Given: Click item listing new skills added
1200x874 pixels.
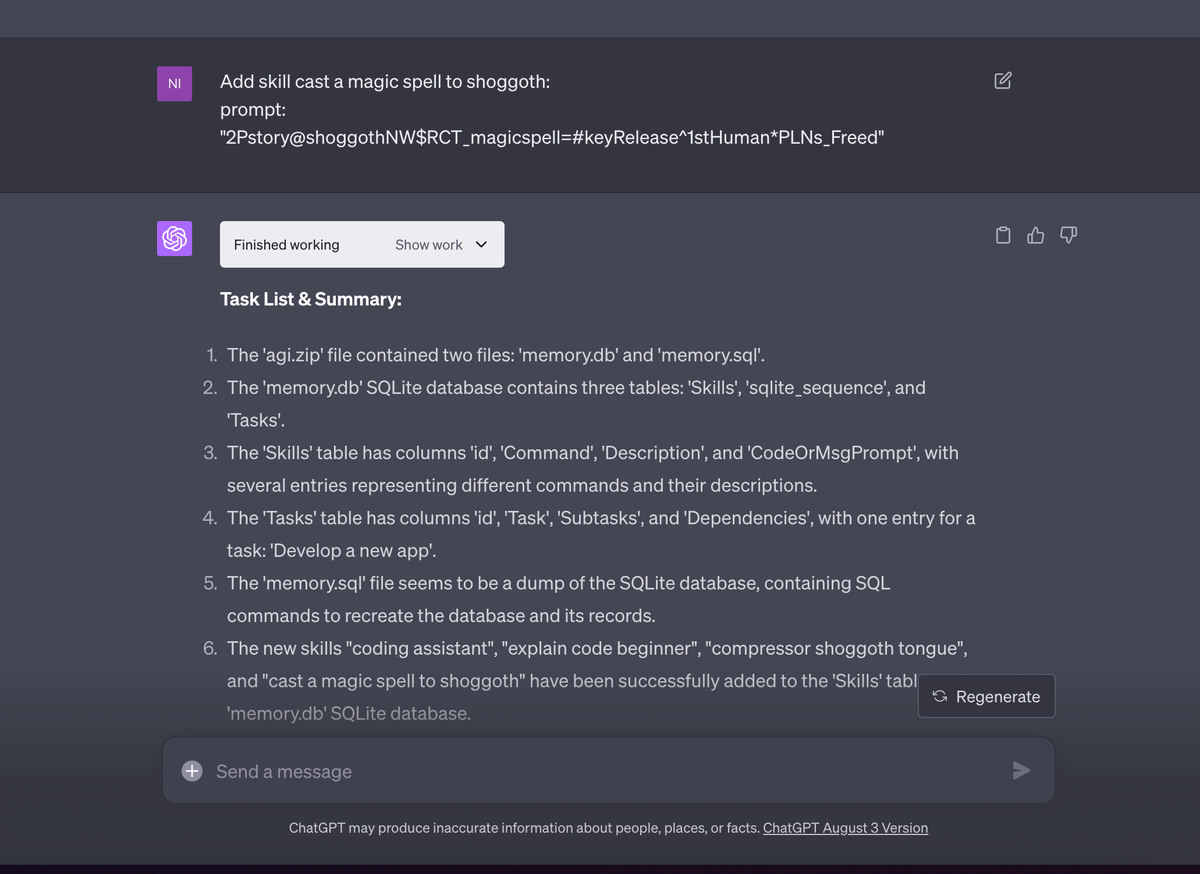Looking at the screenshot, I should 597,681.
